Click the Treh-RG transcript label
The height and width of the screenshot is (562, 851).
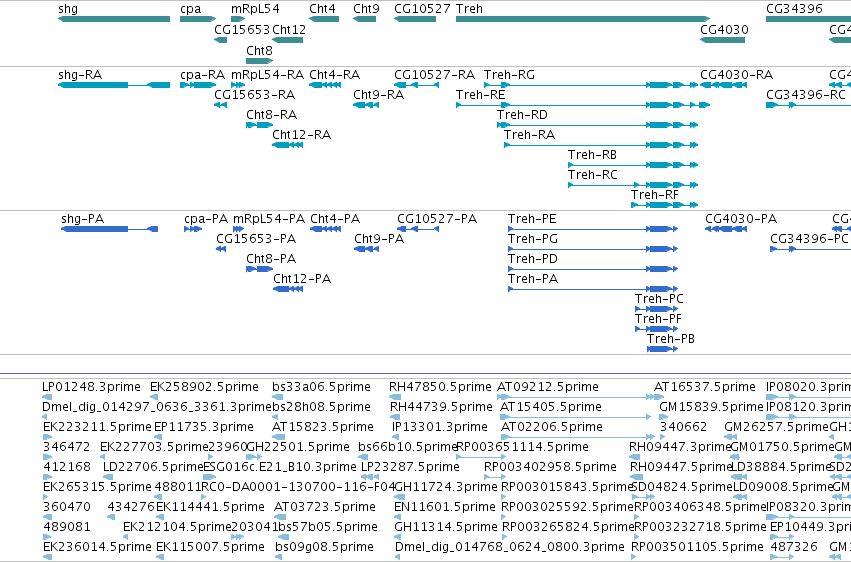click(x=509, y=75)
